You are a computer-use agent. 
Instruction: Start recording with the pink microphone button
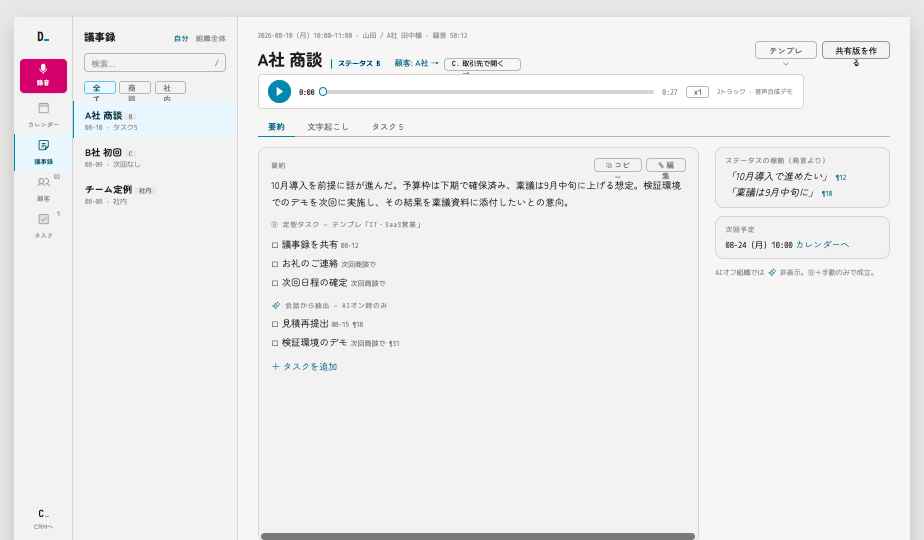[x=43, y=75]
